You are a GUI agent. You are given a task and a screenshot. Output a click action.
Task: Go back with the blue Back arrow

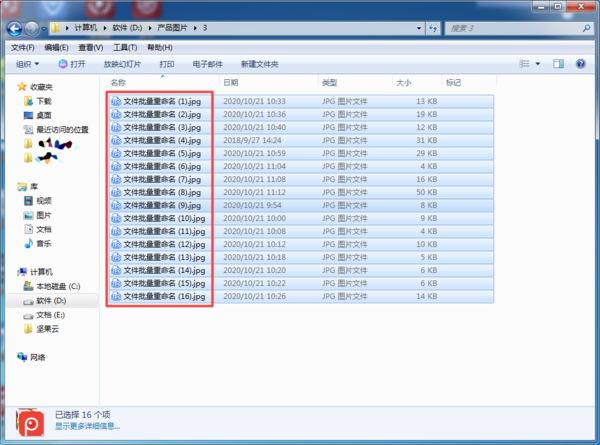pyautogui.click(x=15, y=29)
